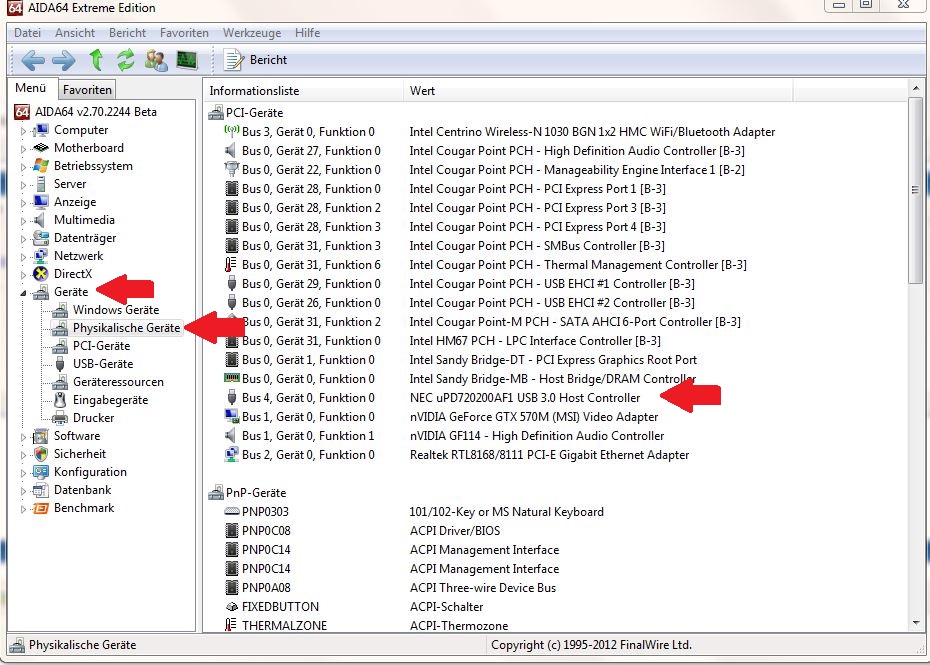Click the Drucker printer icon in the tree
The image size is (930, 665).
coord(60,418)
